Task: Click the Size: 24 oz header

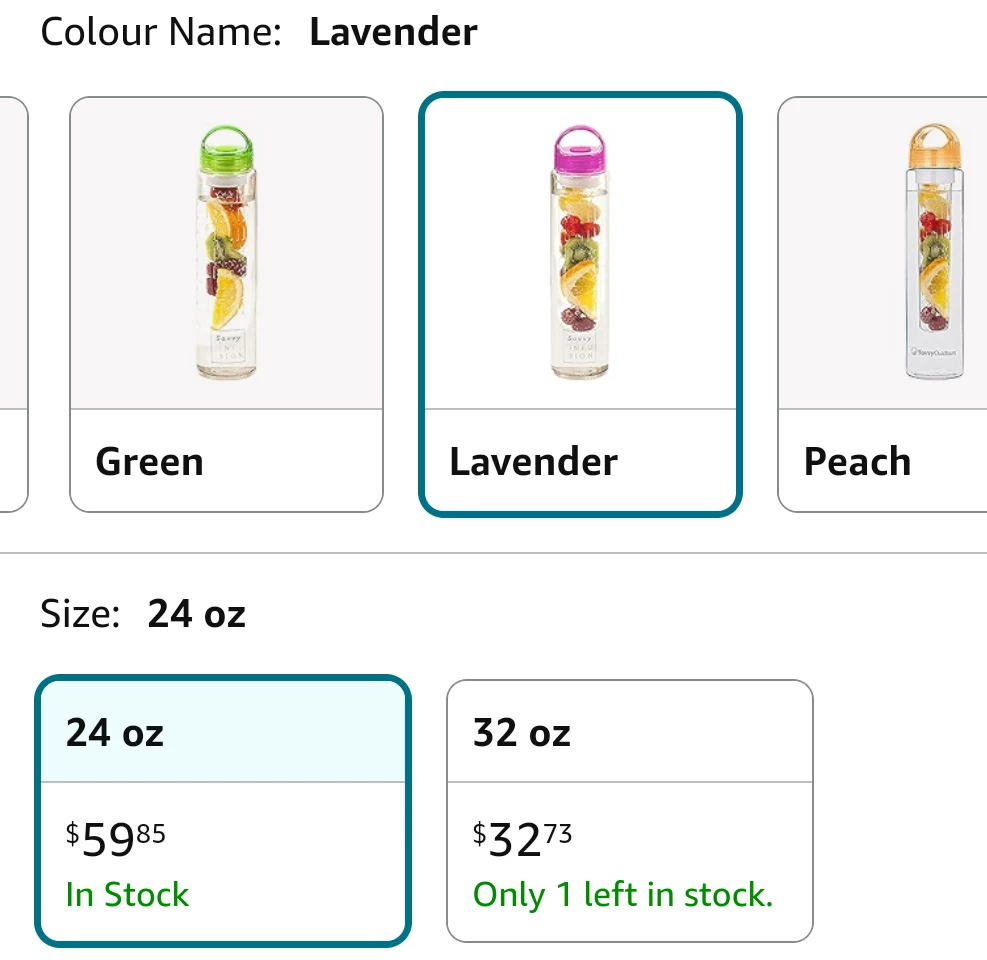Action: pyautogui.click(x=144, y=614)
